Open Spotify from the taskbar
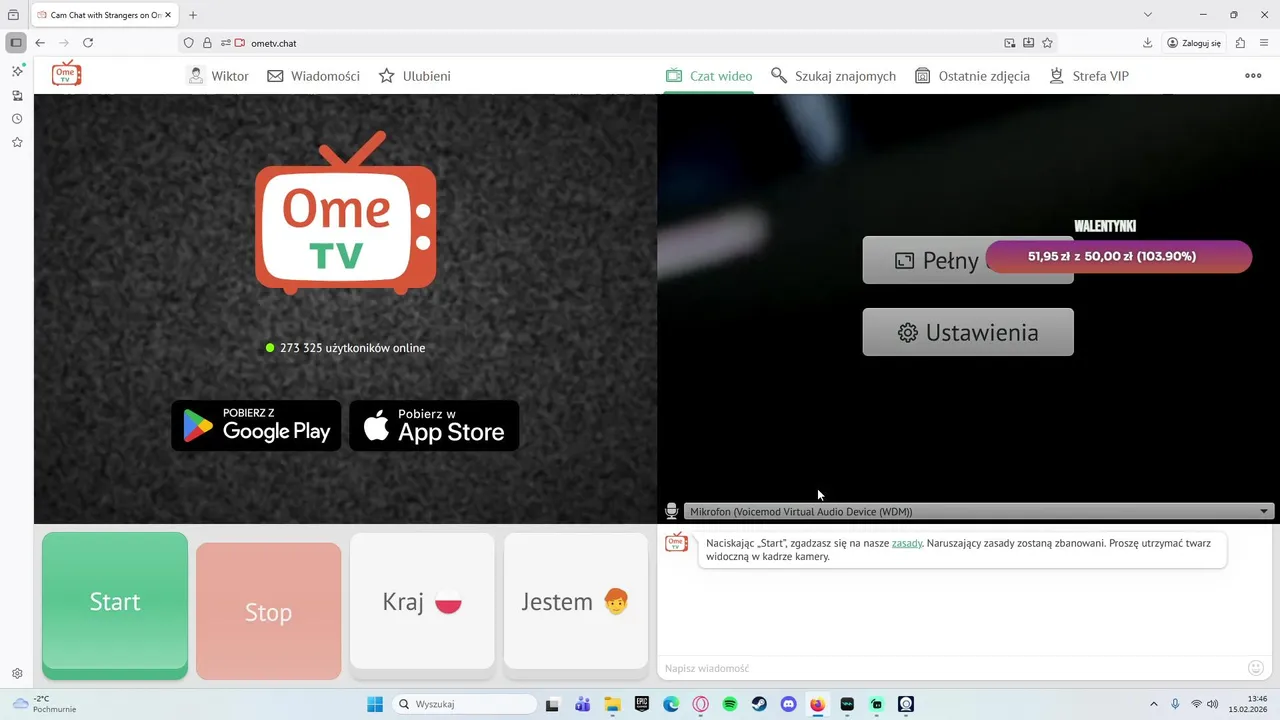This screenshot has width=1280, height=720. pyautogui.click(x=730, y=704)
